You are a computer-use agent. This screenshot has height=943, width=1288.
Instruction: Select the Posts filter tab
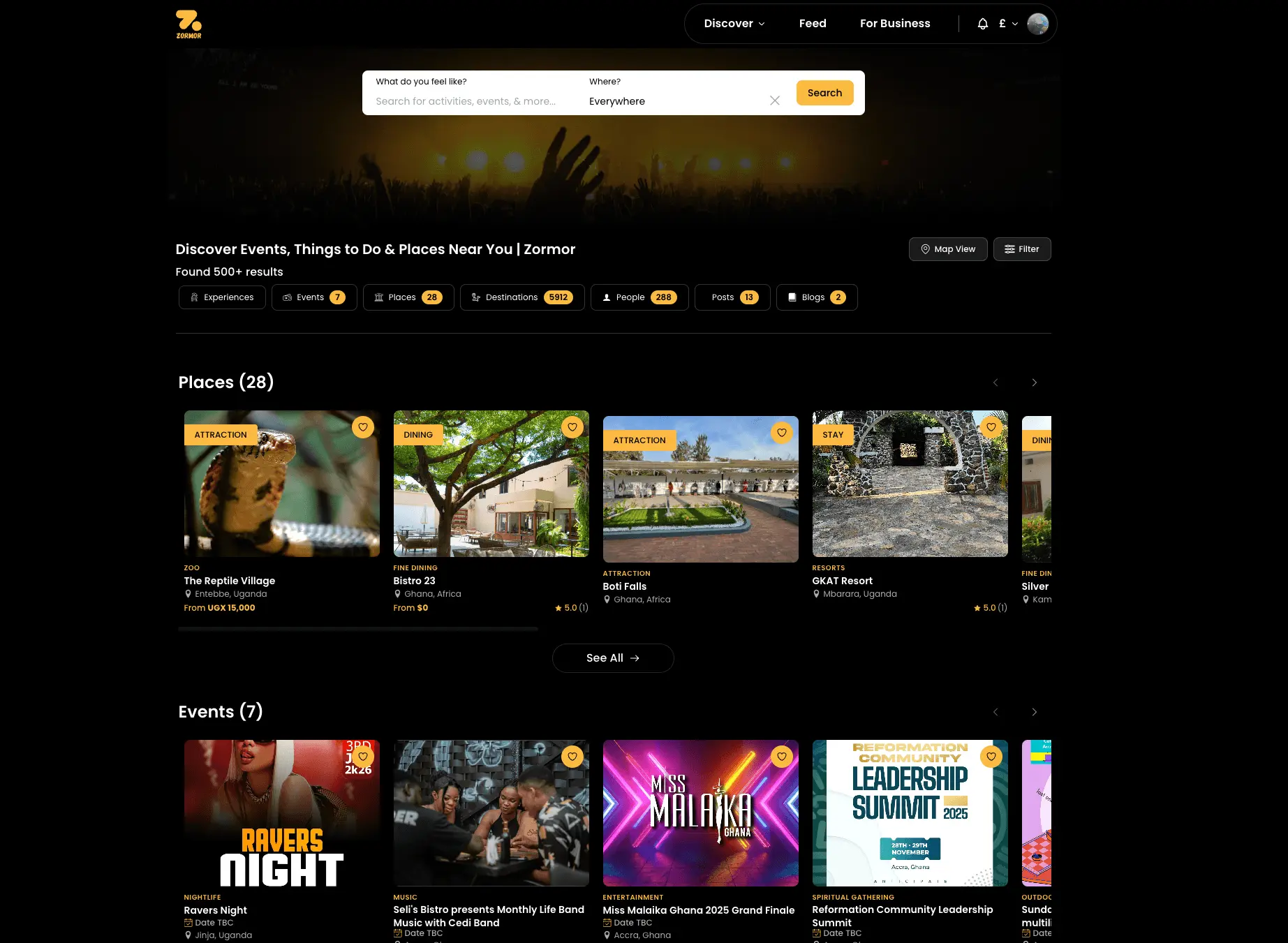tap(732, 297)
